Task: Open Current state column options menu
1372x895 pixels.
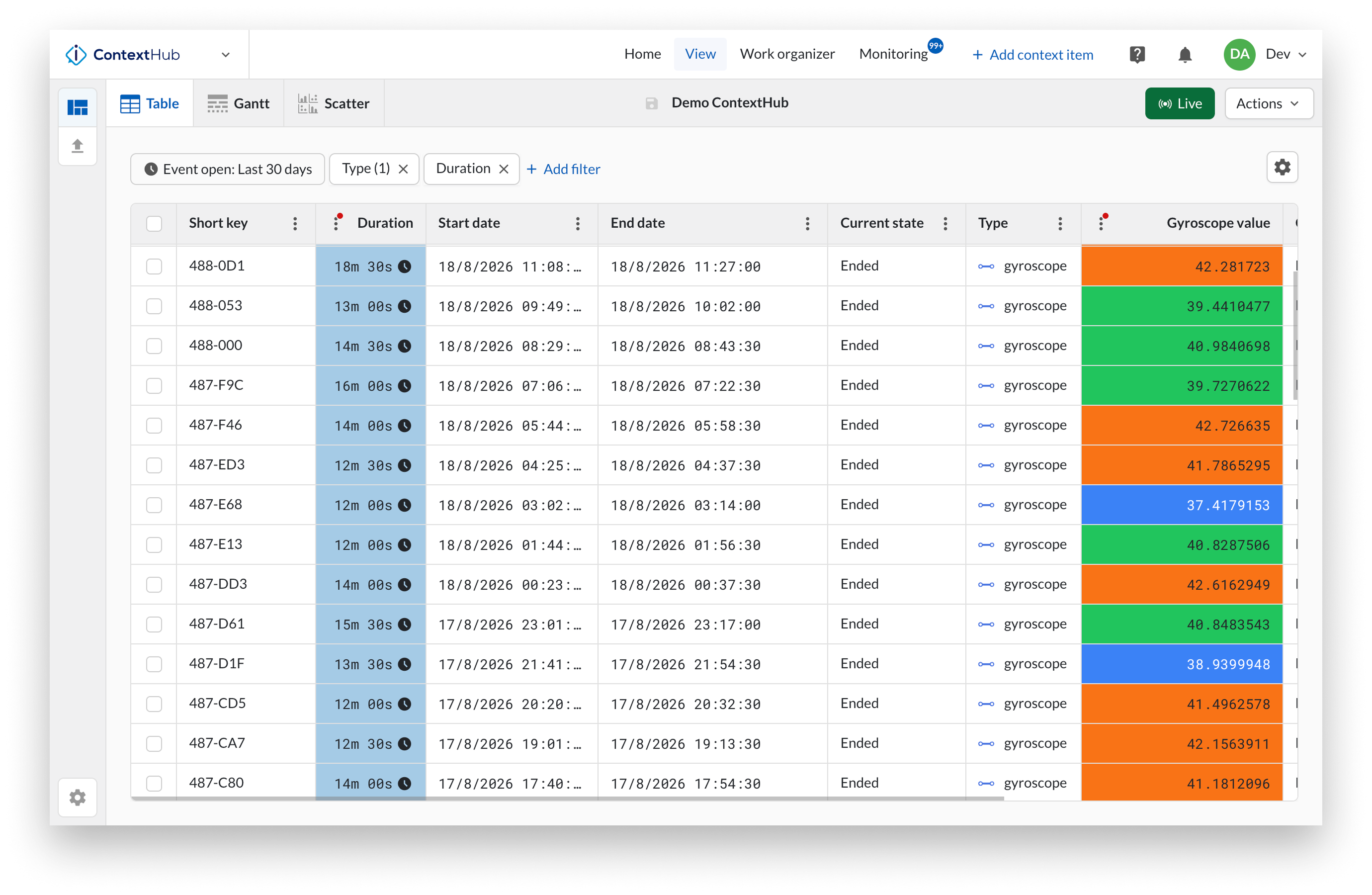Action: [x=945, y=224]
